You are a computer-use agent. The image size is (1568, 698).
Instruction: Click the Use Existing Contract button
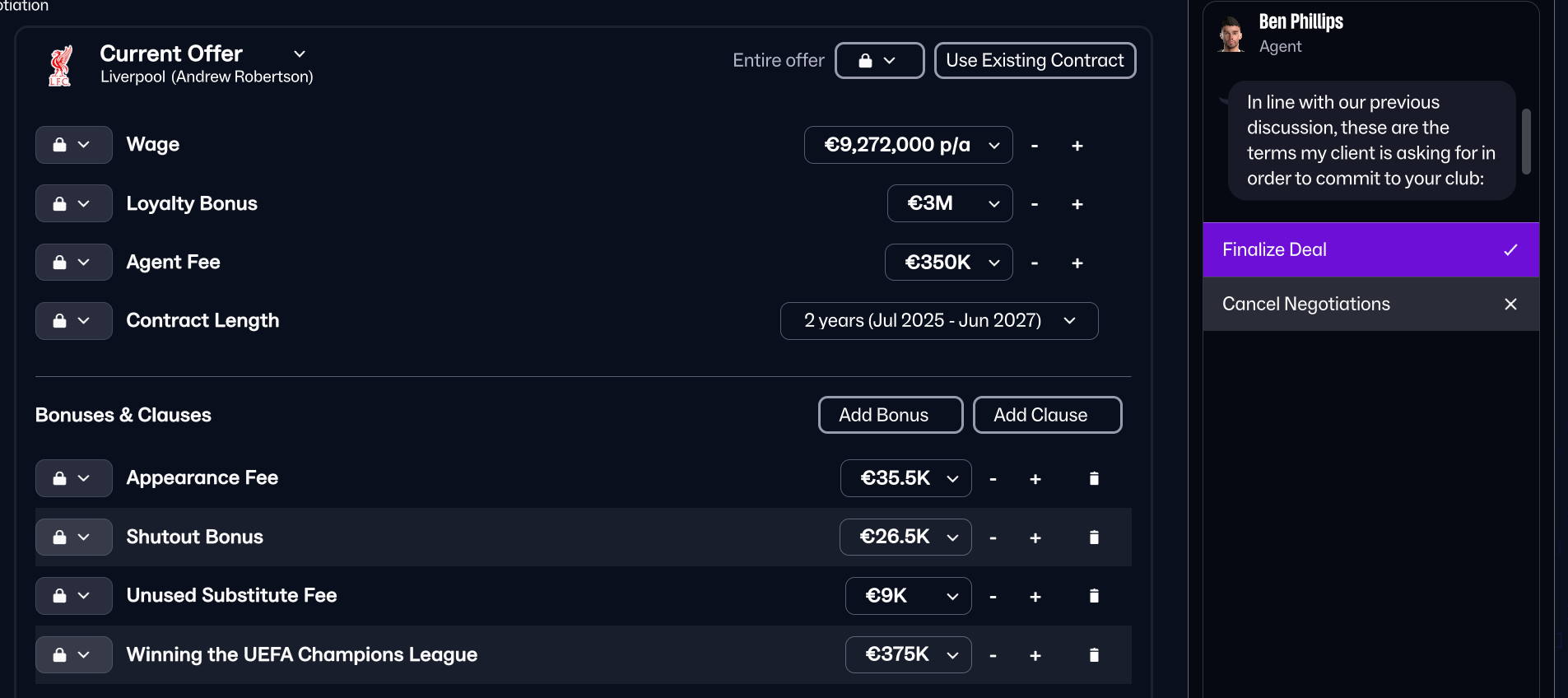1035,60
